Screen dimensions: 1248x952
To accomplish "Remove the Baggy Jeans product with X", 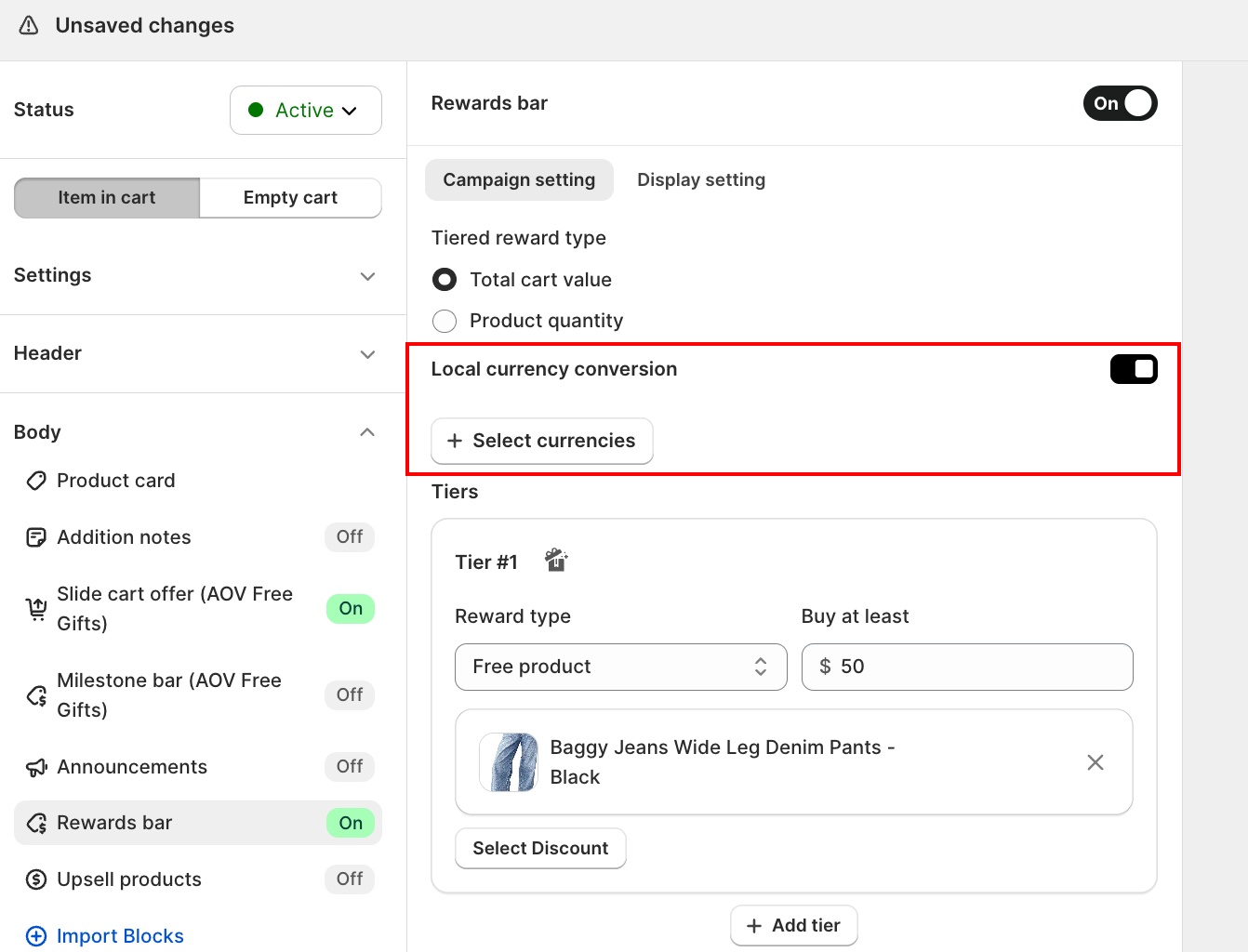I will point(1095,762).
